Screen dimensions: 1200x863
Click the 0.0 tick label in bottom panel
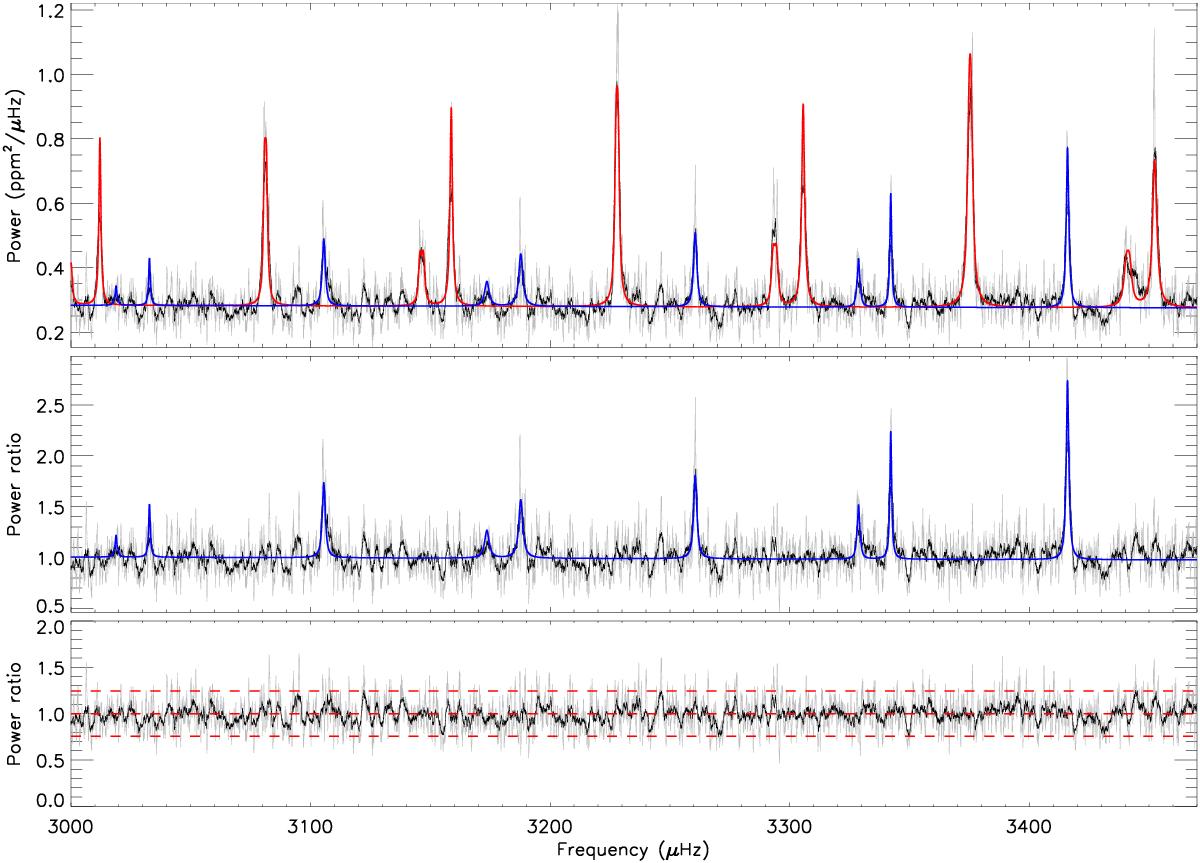click(x=45, y=800)
